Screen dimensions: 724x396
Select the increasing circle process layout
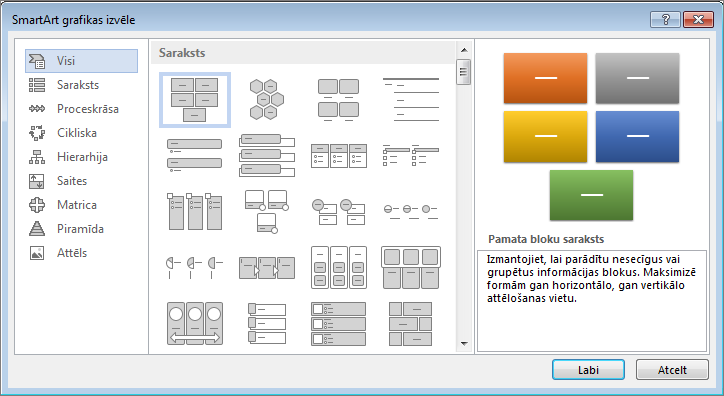pos(410,211)
